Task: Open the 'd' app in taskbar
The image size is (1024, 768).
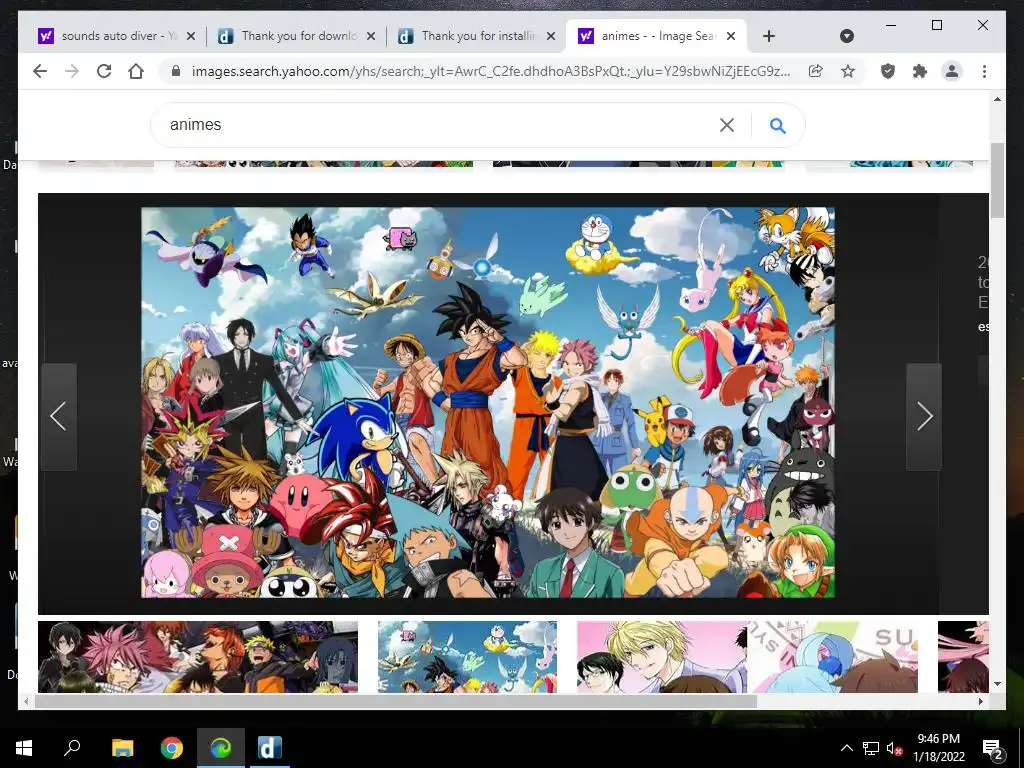Action: point(269,748)
